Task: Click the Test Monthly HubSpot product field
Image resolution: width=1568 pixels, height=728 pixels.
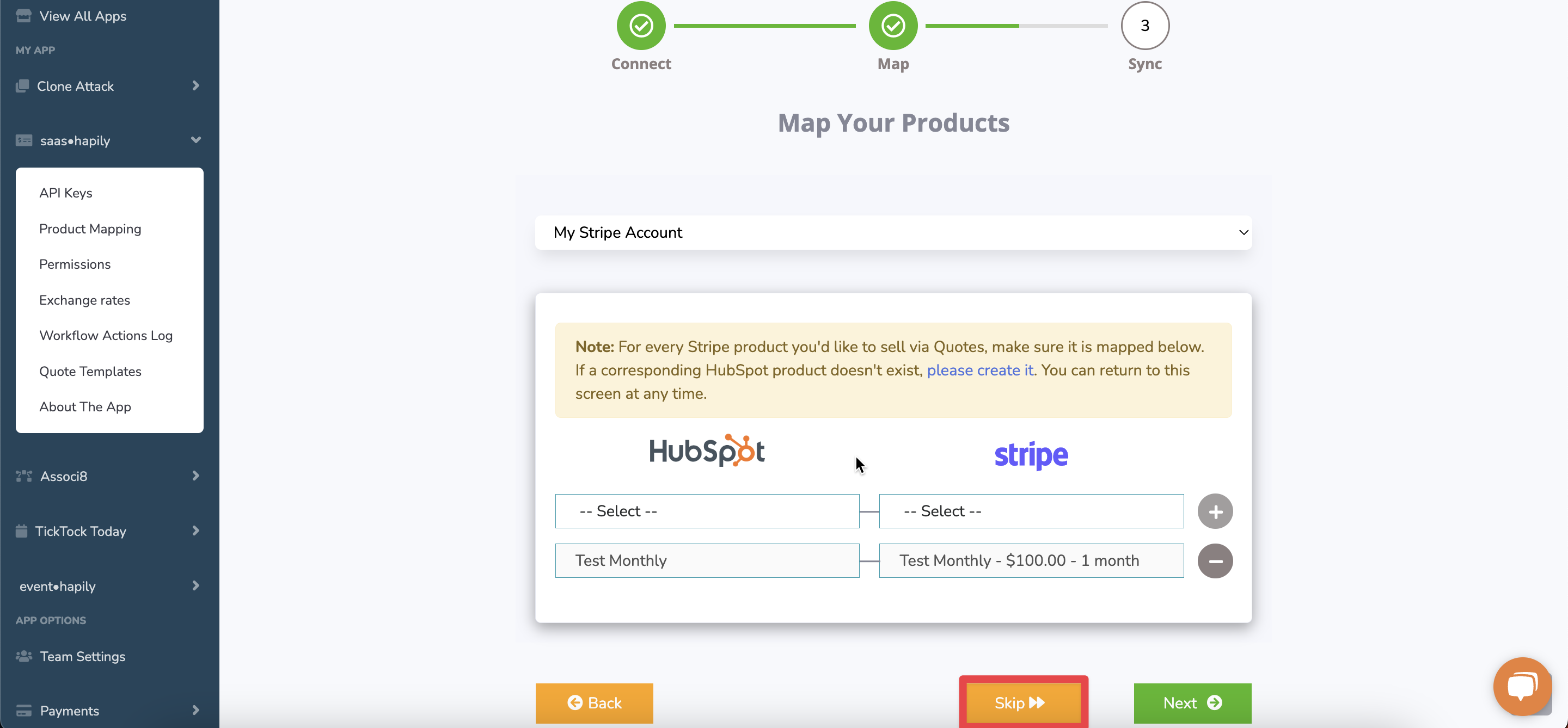Action: click(x=707, y=560)
